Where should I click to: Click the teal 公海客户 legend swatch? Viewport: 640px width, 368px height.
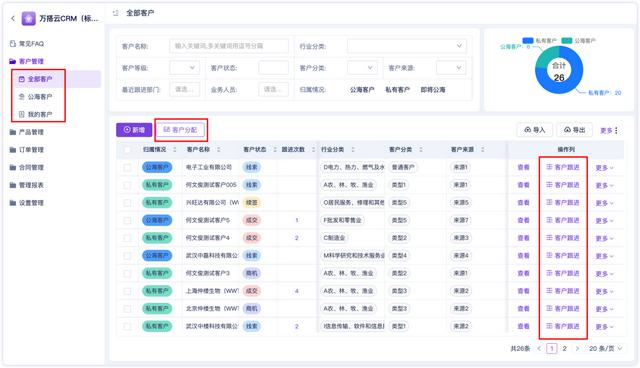click(567, 40)
